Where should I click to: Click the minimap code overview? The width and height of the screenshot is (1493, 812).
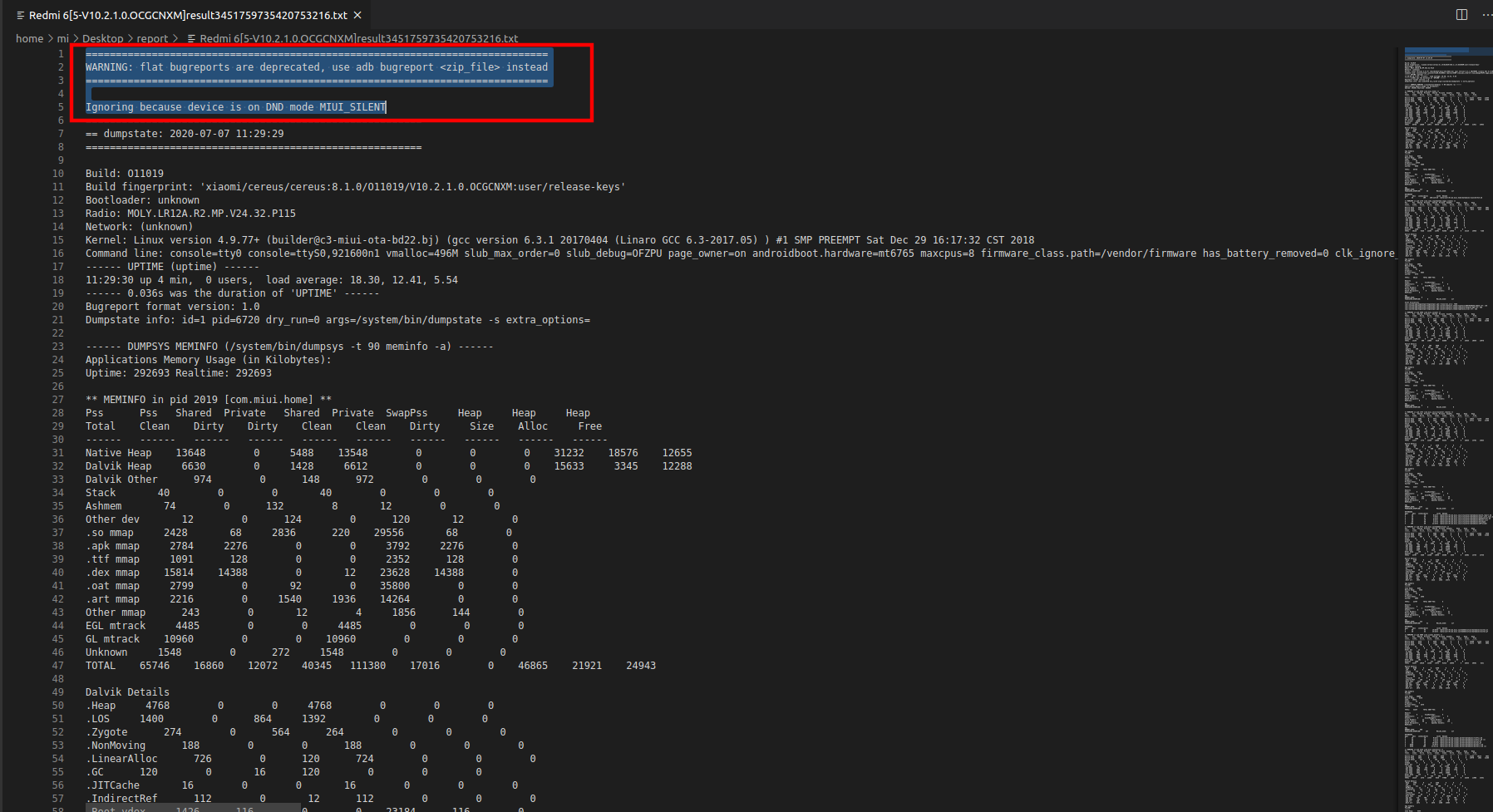coord(1447,429)
